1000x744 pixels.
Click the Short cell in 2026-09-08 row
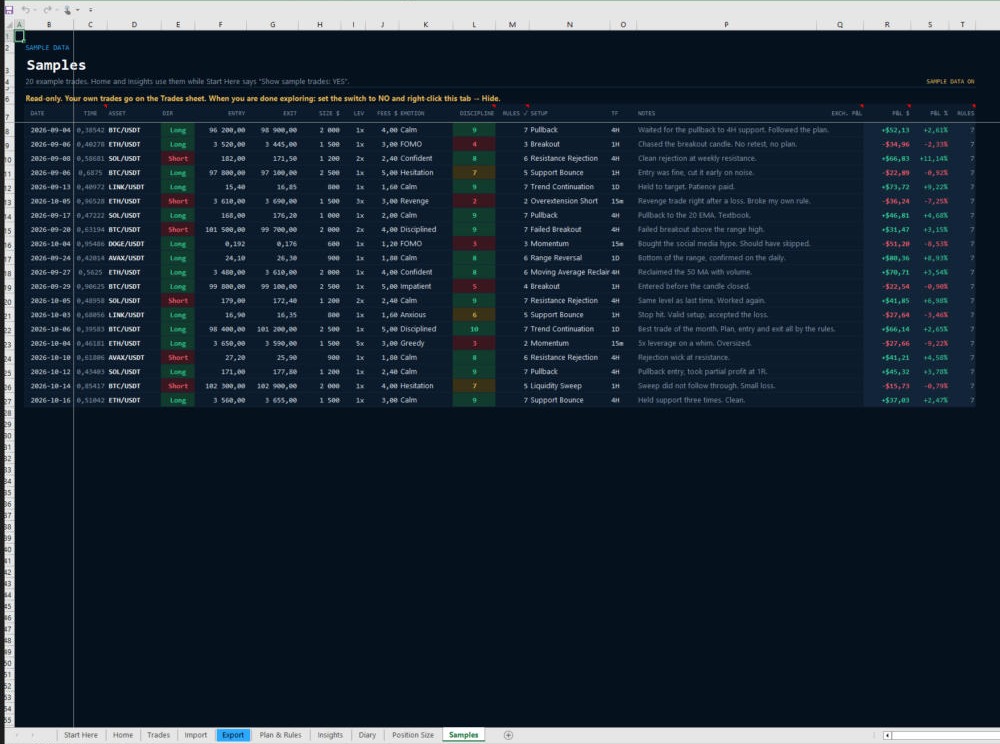pyautogui.click(x=178, y=159)
